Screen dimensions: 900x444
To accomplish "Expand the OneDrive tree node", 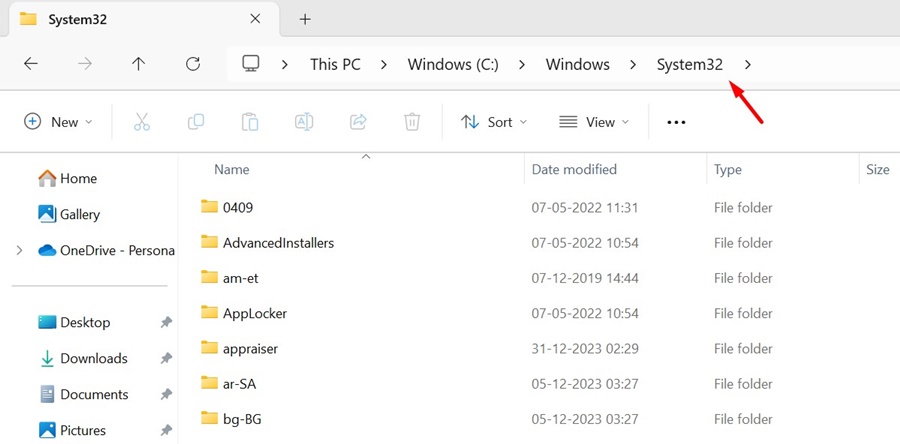I will [19, 250].
